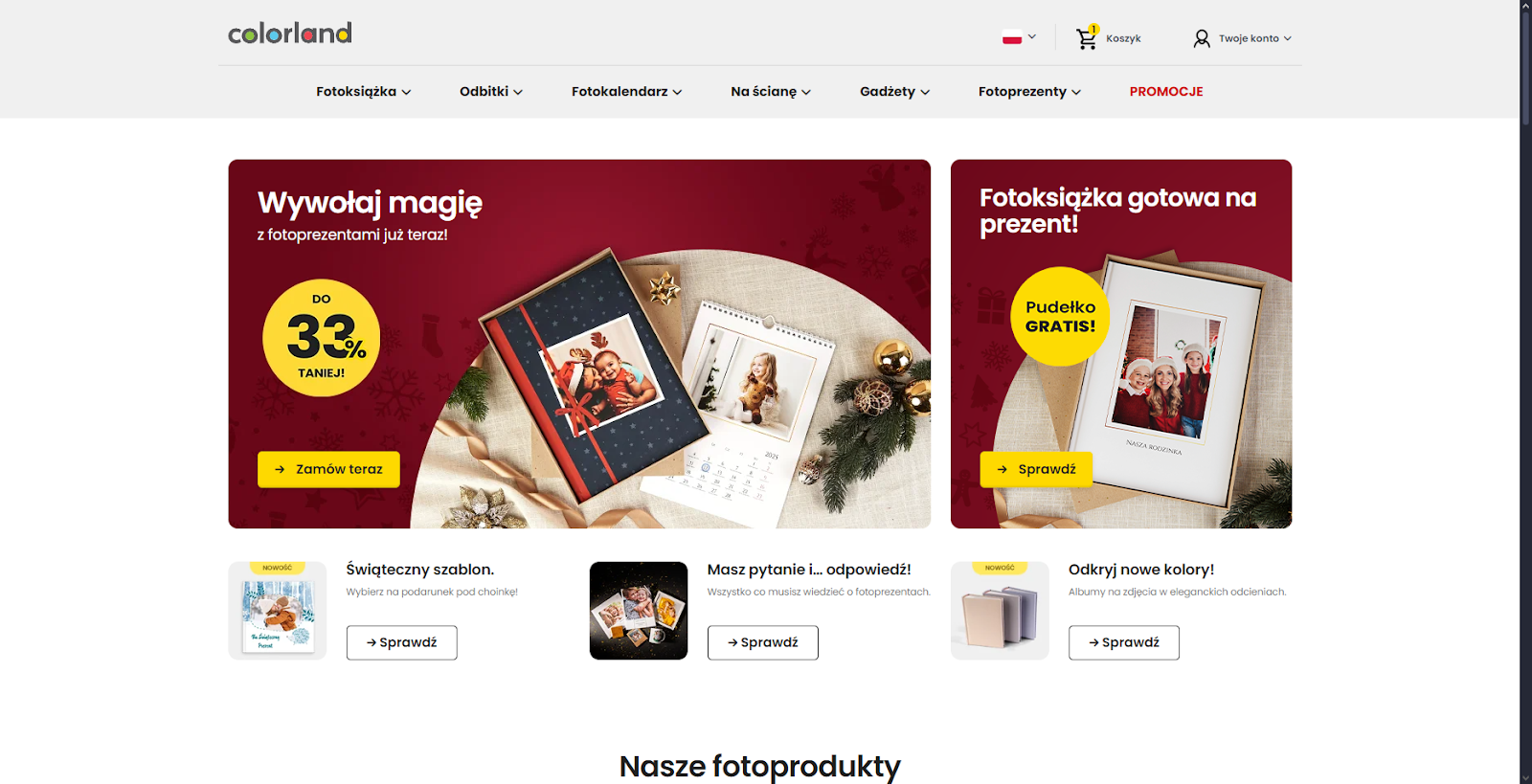The height and width of the screenshot is (784, 1532).
Task: Click the user account profile icon
Action: 1202,38
